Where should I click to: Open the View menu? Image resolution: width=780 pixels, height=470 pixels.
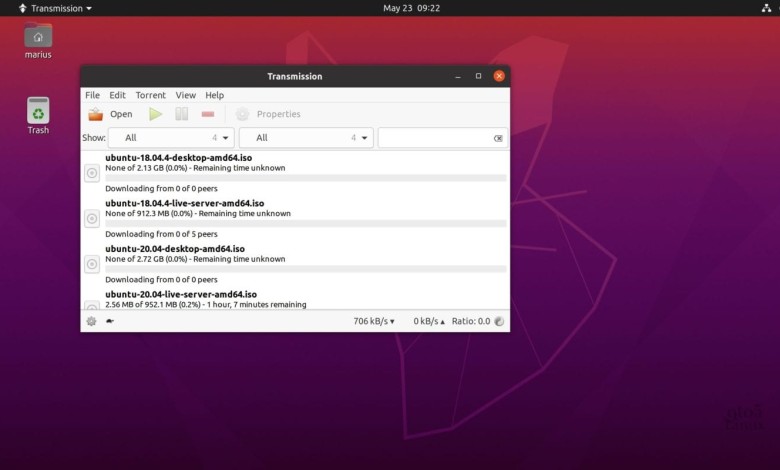coord(186,95)
